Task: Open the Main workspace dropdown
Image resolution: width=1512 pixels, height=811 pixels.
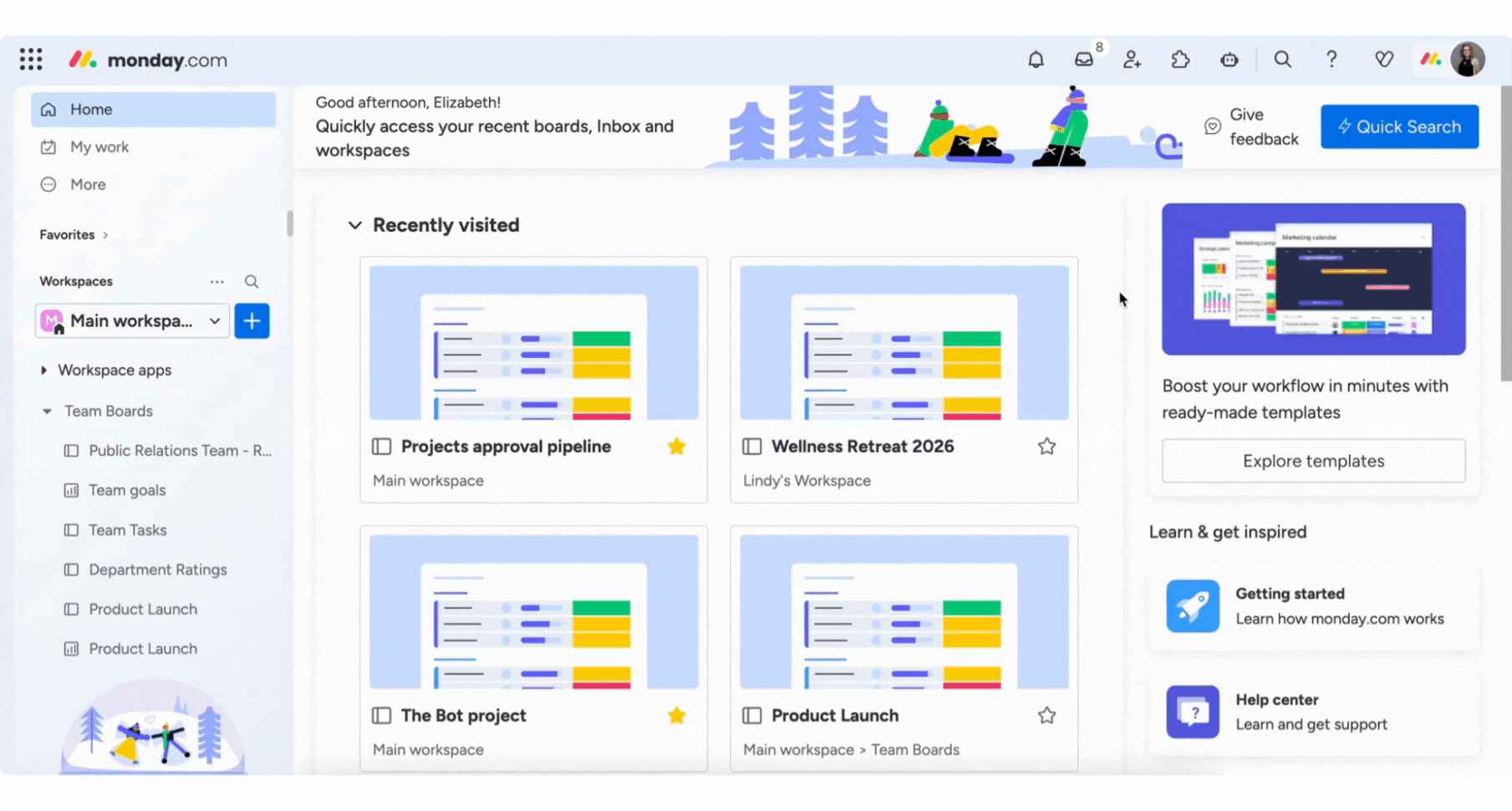Action: pyautogui.click(x=132, y=321)
